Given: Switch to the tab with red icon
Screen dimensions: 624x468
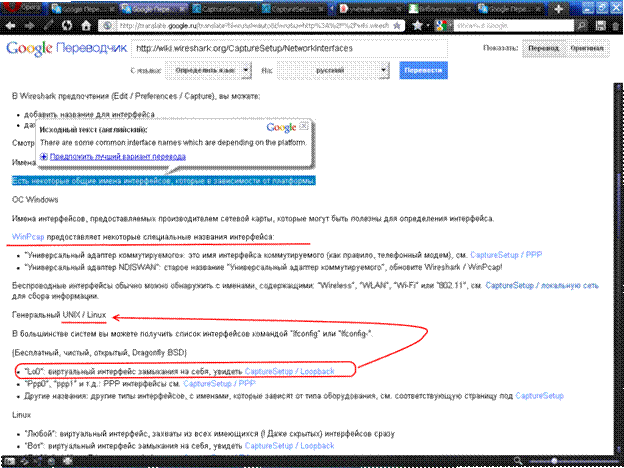Looking at the screenshot, I should click(370, 9).
